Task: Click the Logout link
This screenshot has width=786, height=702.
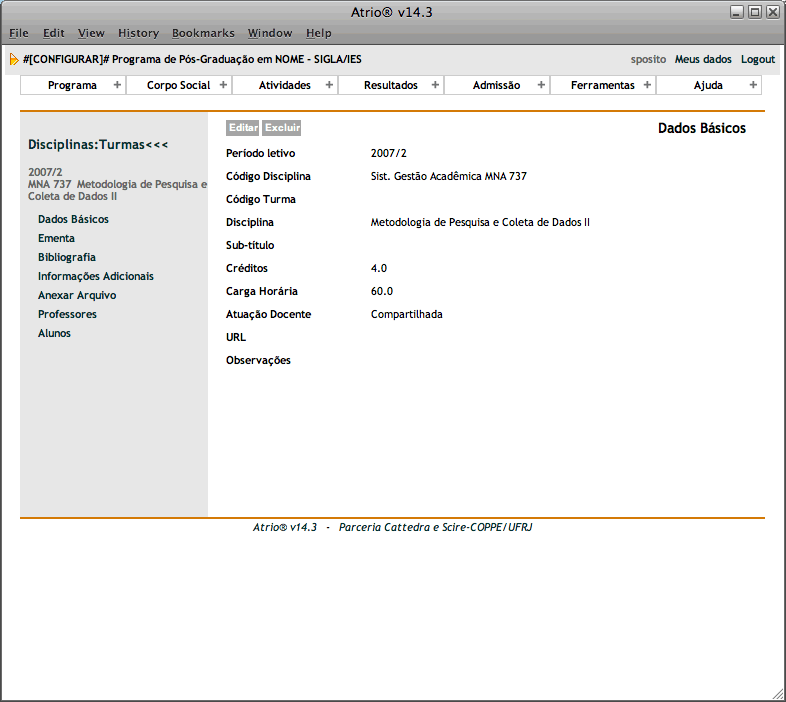Action: coord(758,59)
